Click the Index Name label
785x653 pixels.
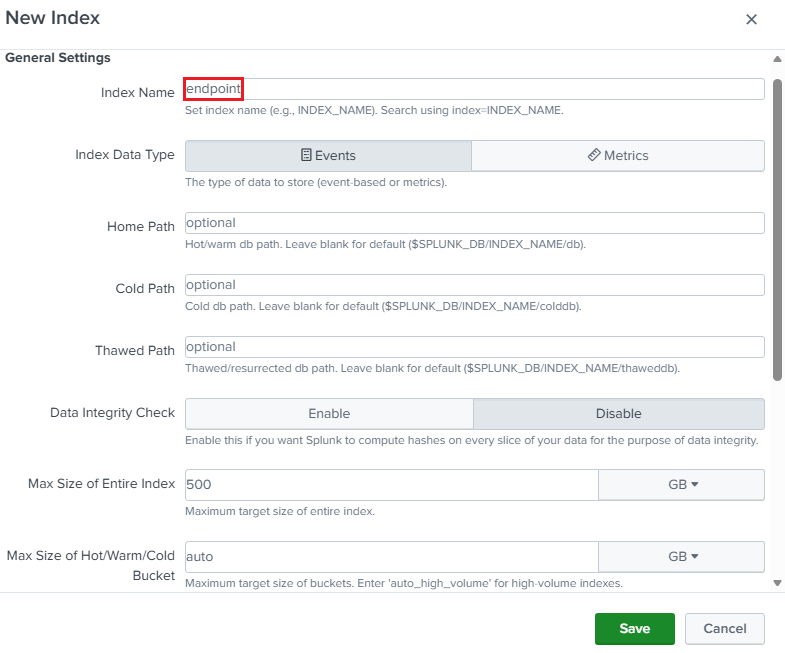138,93
